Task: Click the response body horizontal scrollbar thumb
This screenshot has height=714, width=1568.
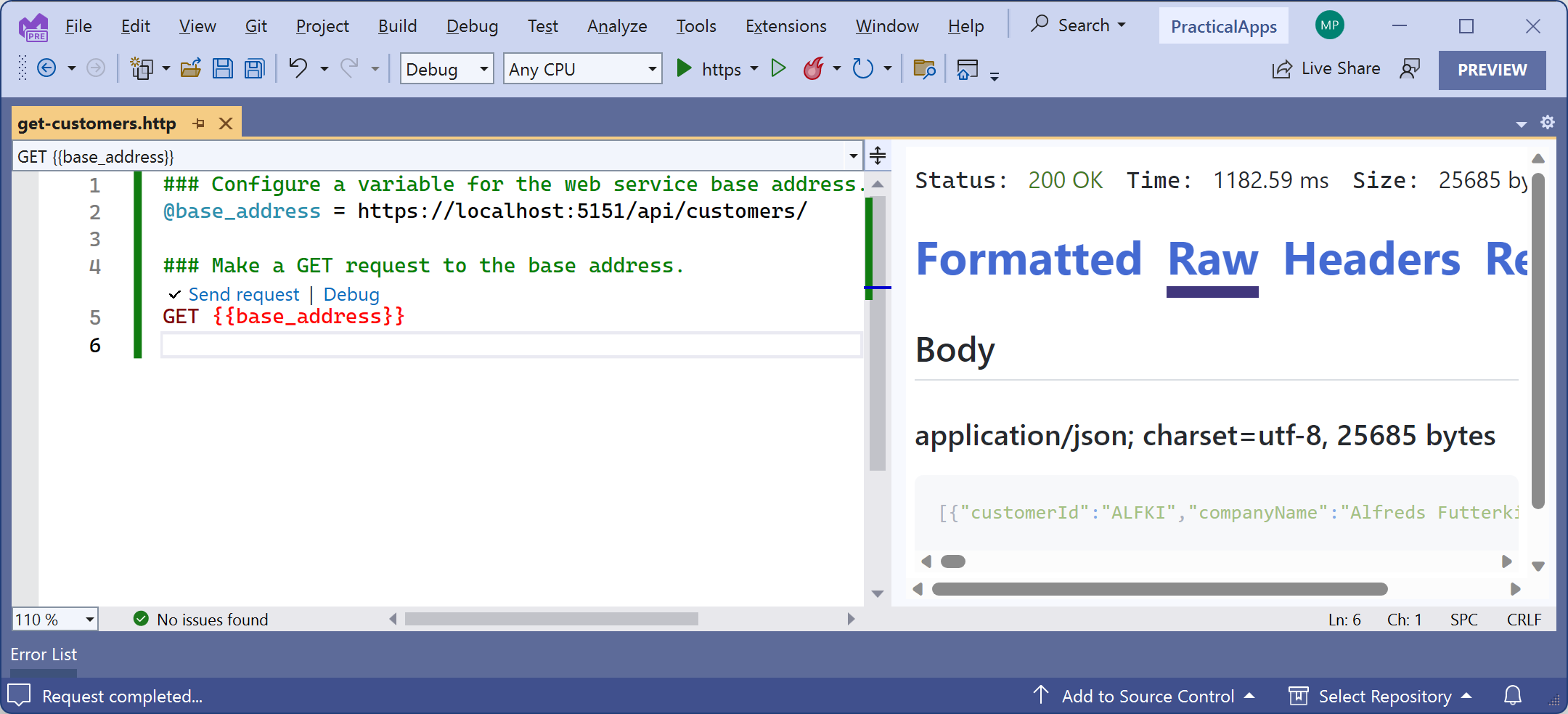Action: point(953,561)
